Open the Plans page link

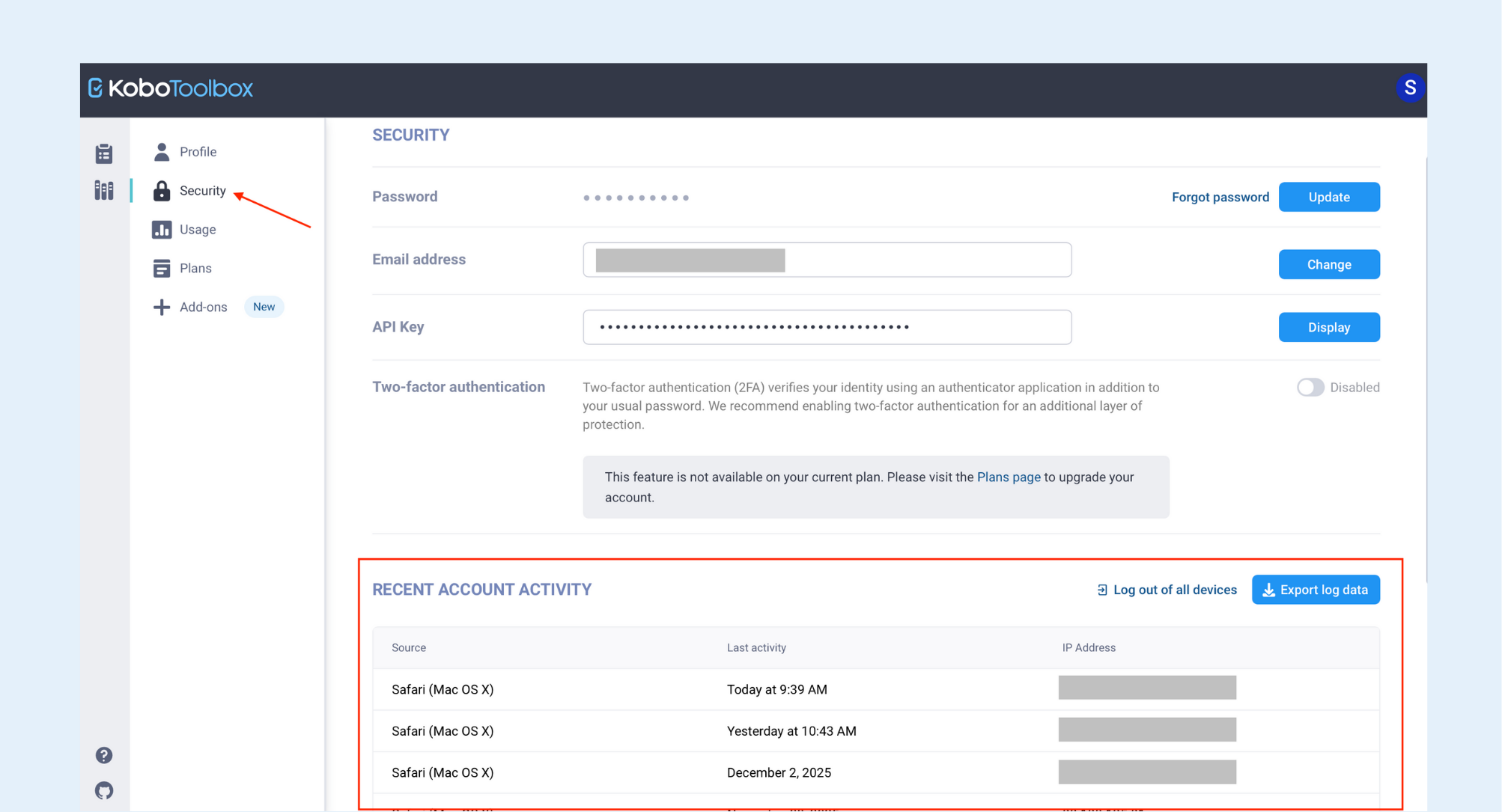click(x=1009, y=477)
